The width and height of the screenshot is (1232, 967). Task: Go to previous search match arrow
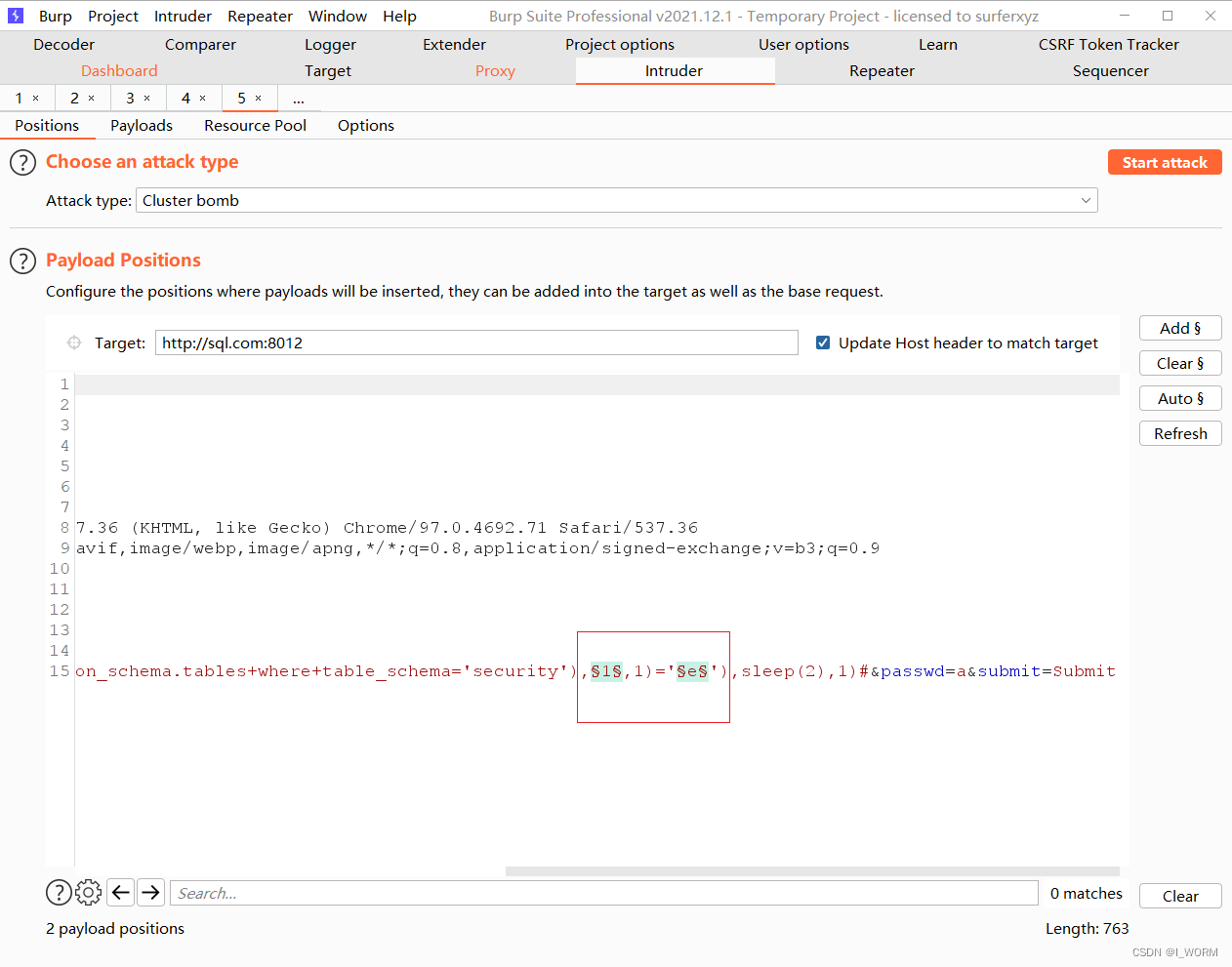coord(121,893)
